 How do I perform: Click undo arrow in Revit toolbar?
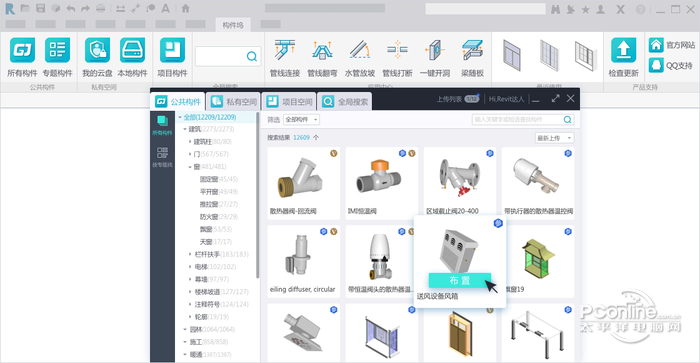[71, 8]
